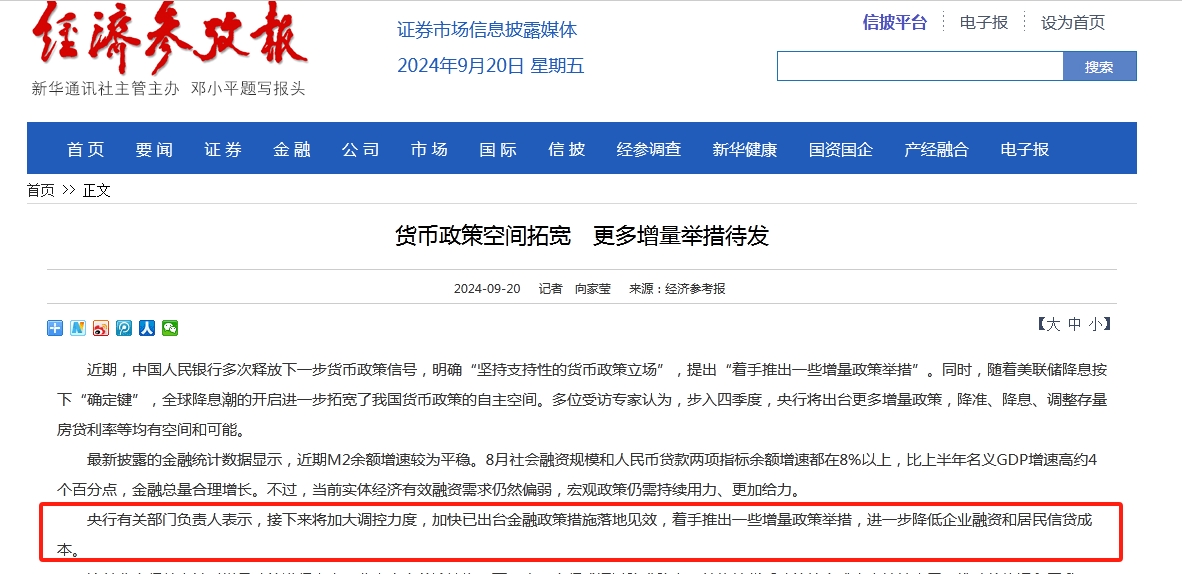Image resolution: width=1182 pixels, height=574 pixels.
Task: Click header date 2024年9月20日 星期五
Action: coord(491,66)
